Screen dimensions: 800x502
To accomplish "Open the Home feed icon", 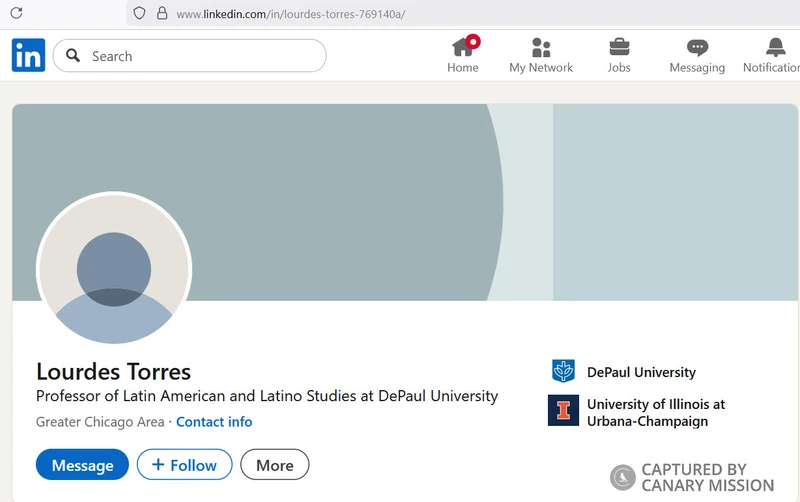I will 463,55.
